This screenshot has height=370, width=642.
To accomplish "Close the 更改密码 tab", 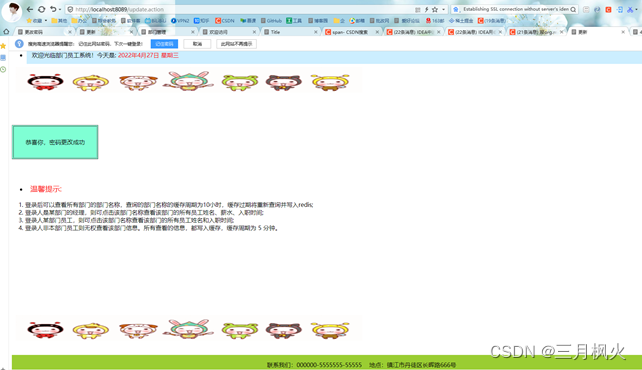I will (70, 32).
